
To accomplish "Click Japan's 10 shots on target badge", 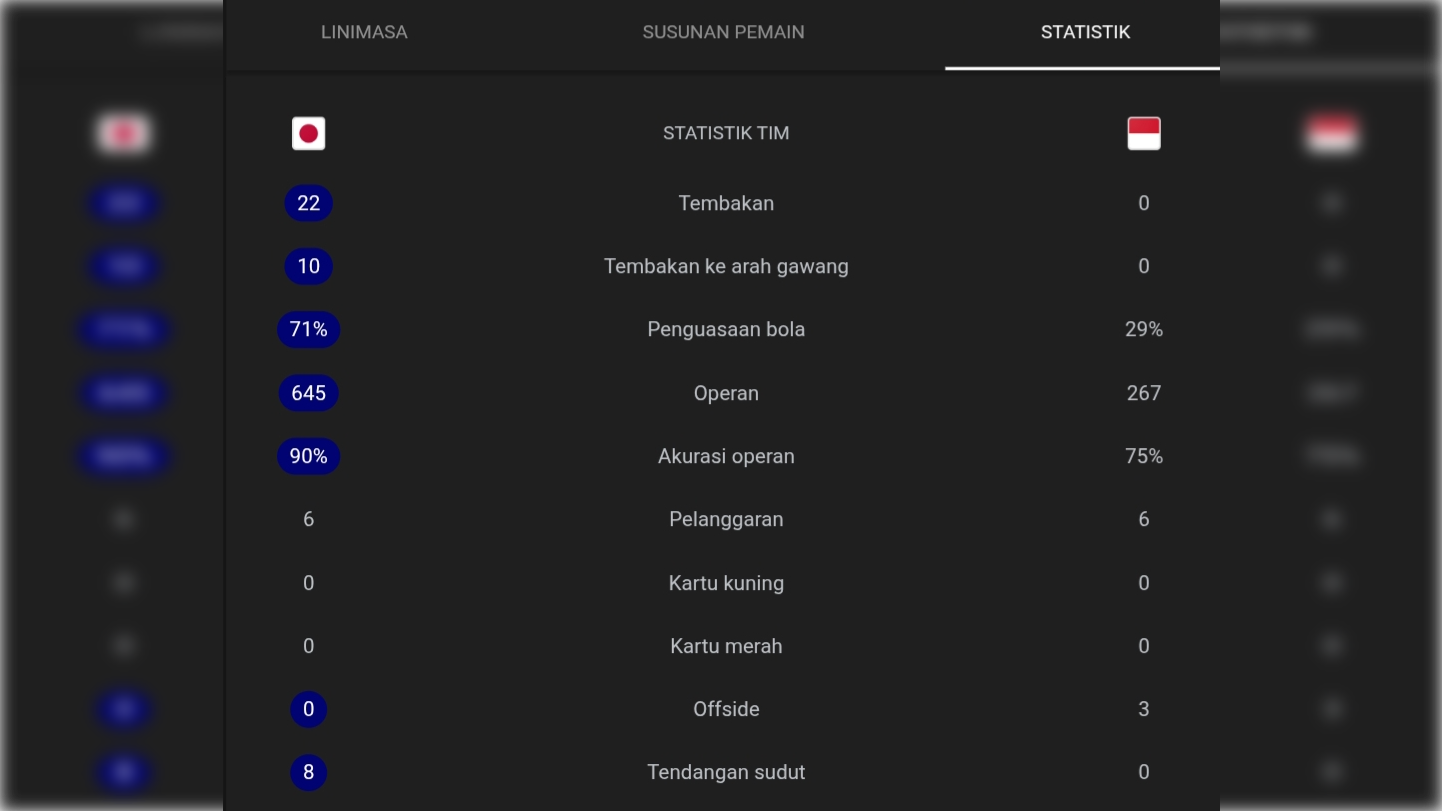I will (308, 266).
